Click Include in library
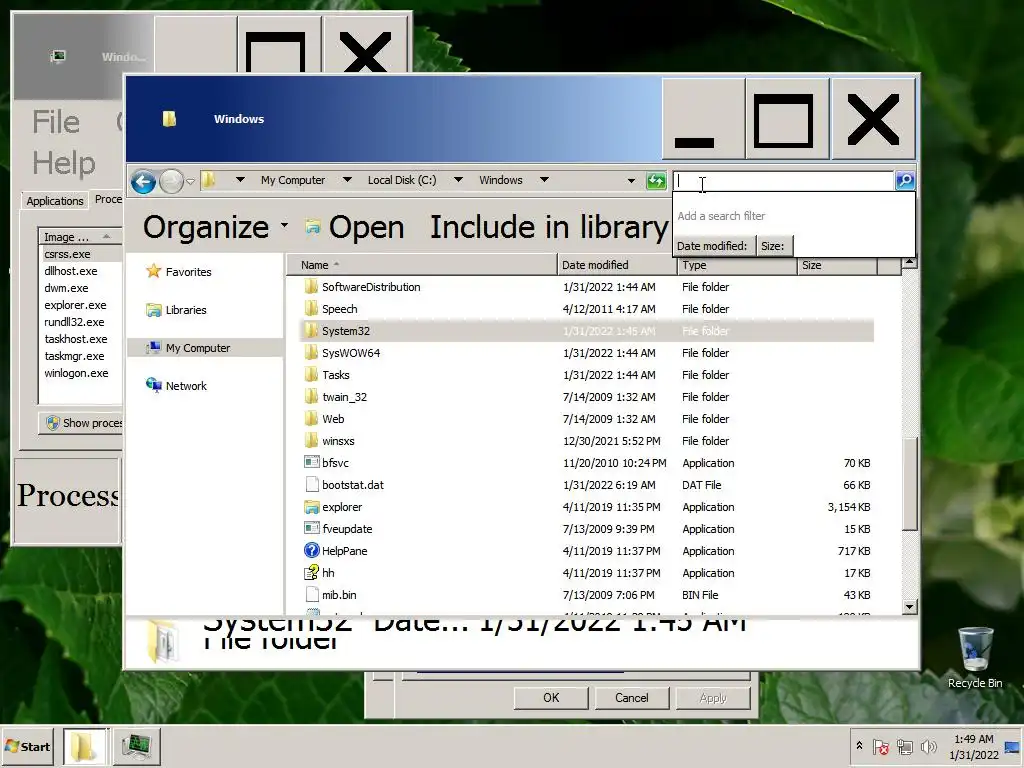Screen dimensions: 1024x768 pos(549,227)
